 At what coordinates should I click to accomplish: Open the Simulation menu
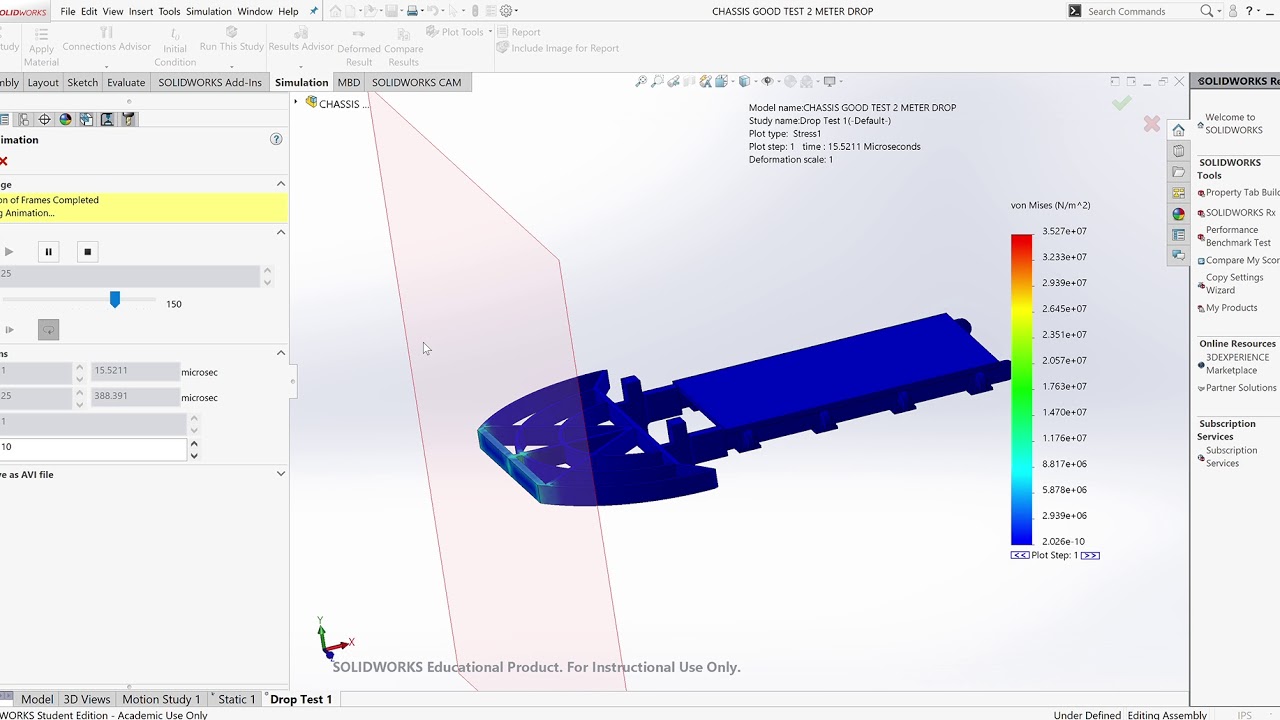[x=209, y=11]
